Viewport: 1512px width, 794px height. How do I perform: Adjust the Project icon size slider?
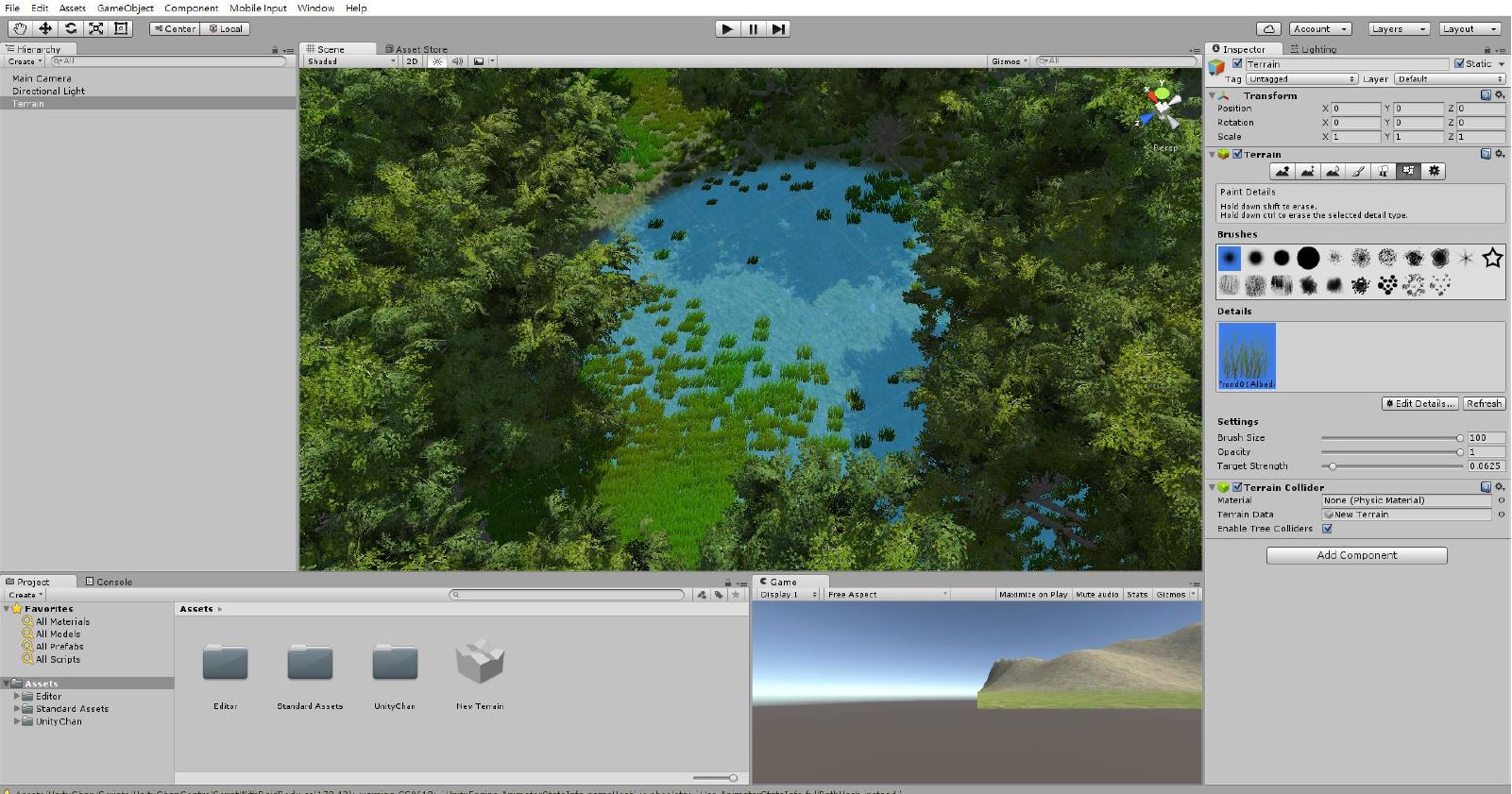pos(715,778)
